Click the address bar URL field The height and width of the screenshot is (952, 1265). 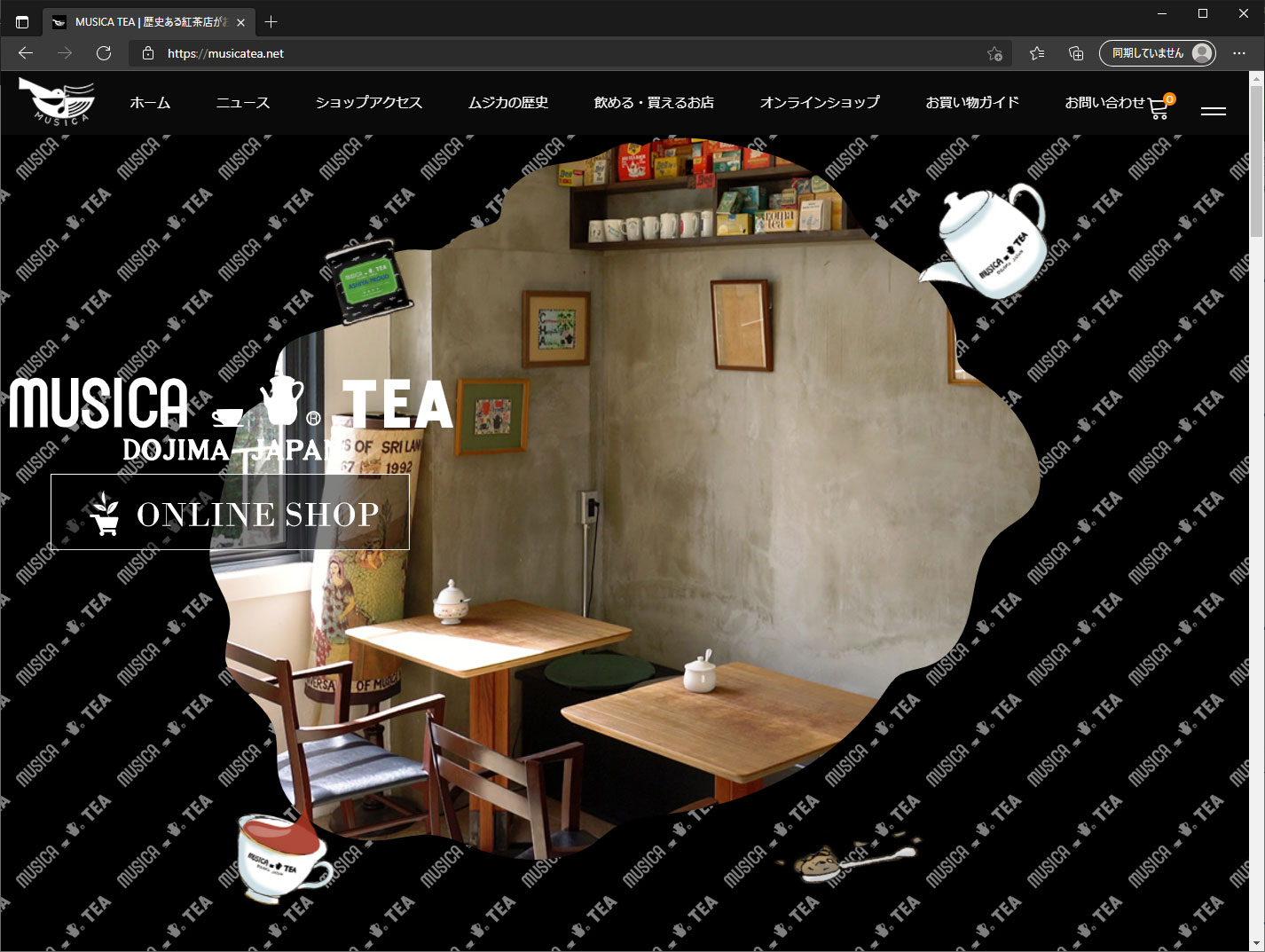tap(568, 53)
